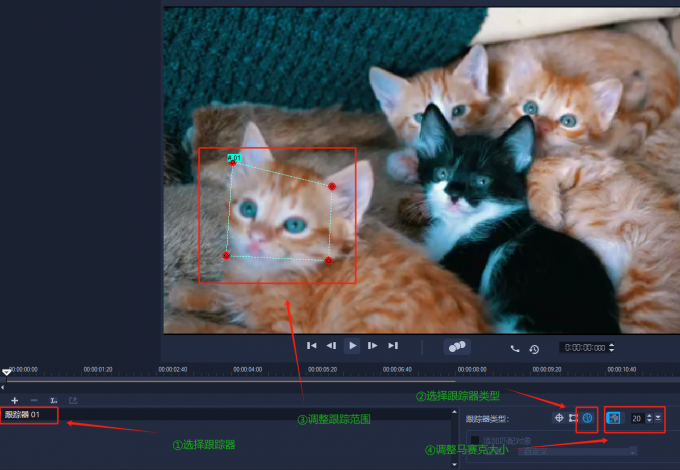This screenshot has width=680, height=470.
Task: Click the rename tracker icon
Action: point(53,401)
